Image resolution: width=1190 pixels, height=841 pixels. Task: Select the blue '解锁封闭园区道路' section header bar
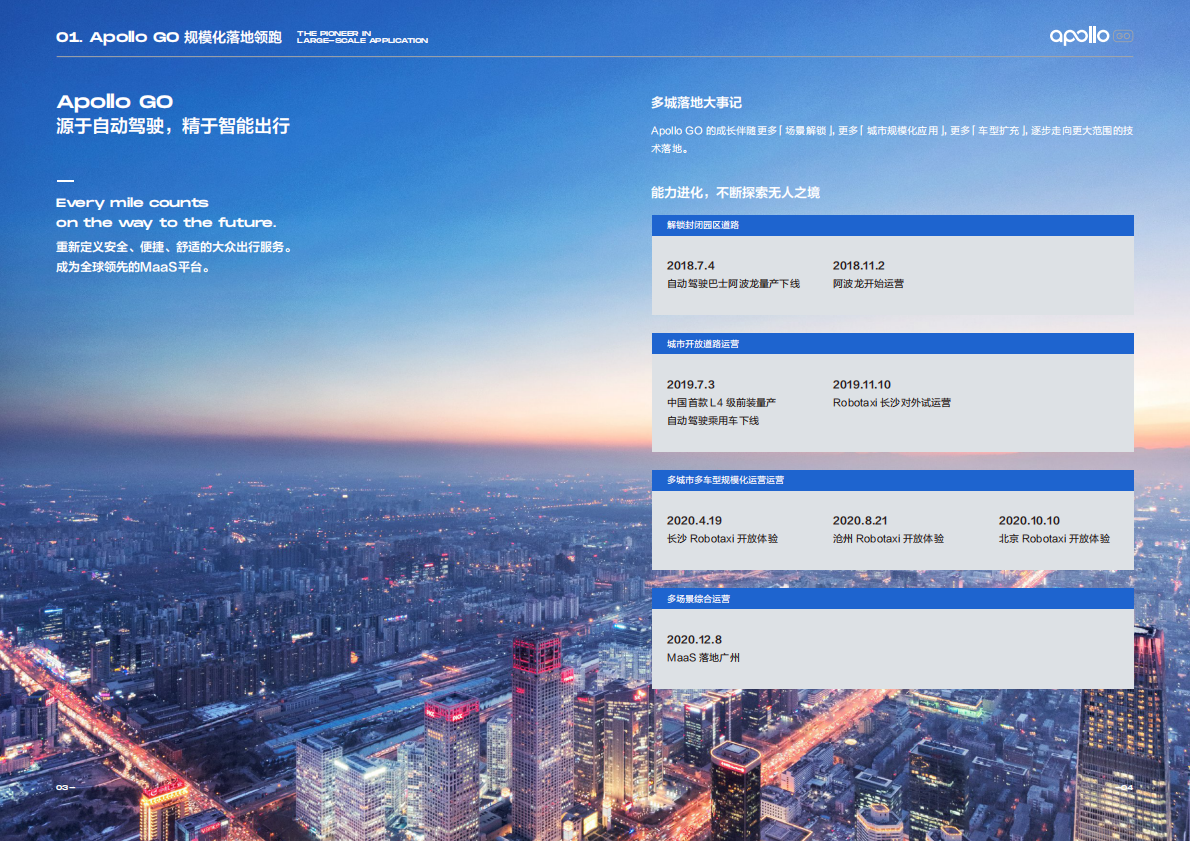click(892, 225)
